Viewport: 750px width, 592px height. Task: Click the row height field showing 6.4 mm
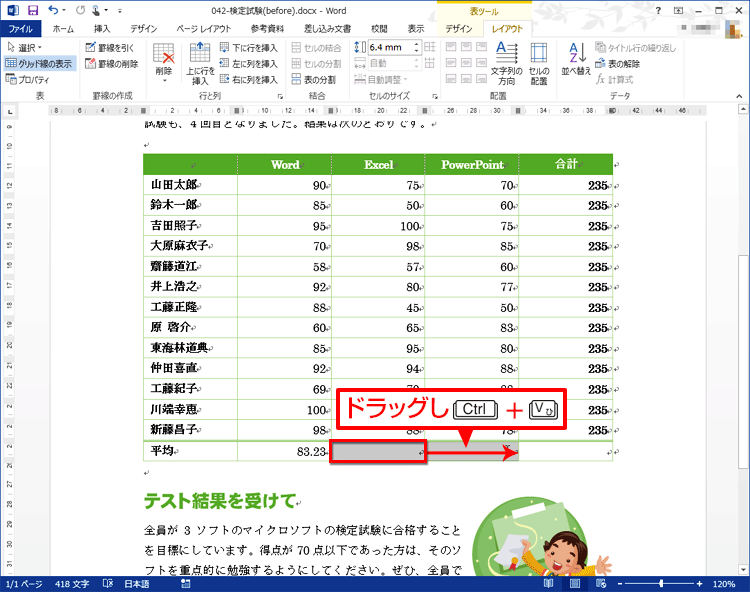tap(390, 47)
